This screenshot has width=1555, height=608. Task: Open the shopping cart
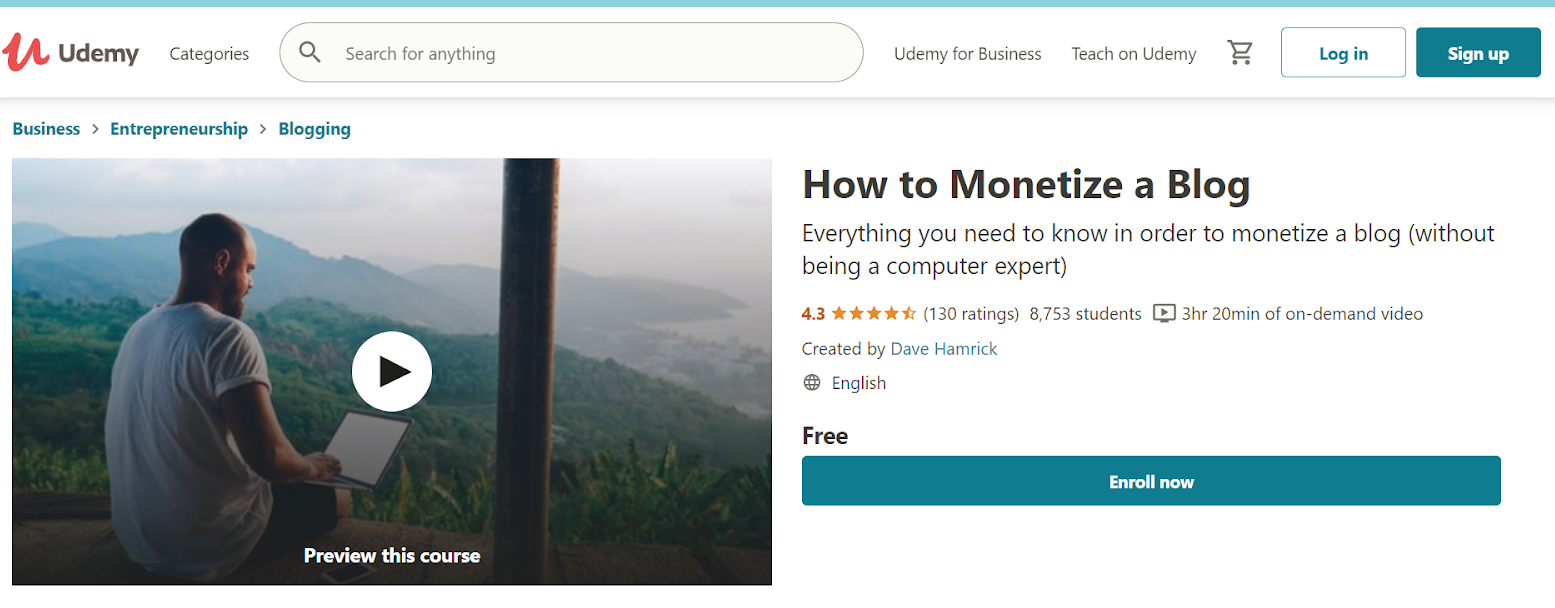click(1240, 53)
